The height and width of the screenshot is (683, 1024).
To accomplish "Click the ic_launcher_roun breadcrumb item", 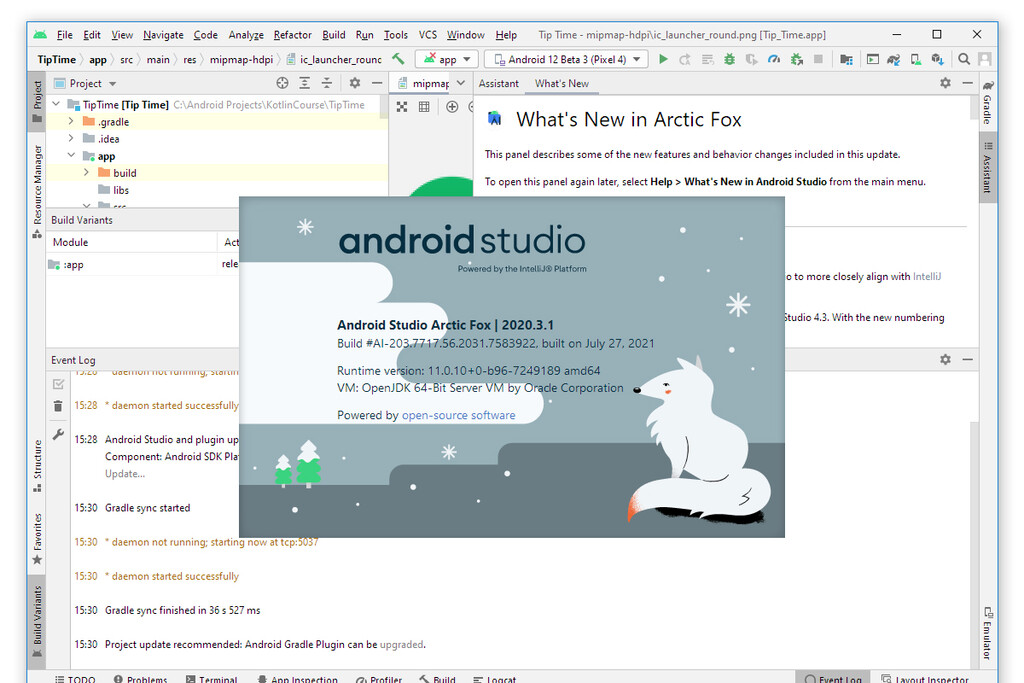I will 345,59.
